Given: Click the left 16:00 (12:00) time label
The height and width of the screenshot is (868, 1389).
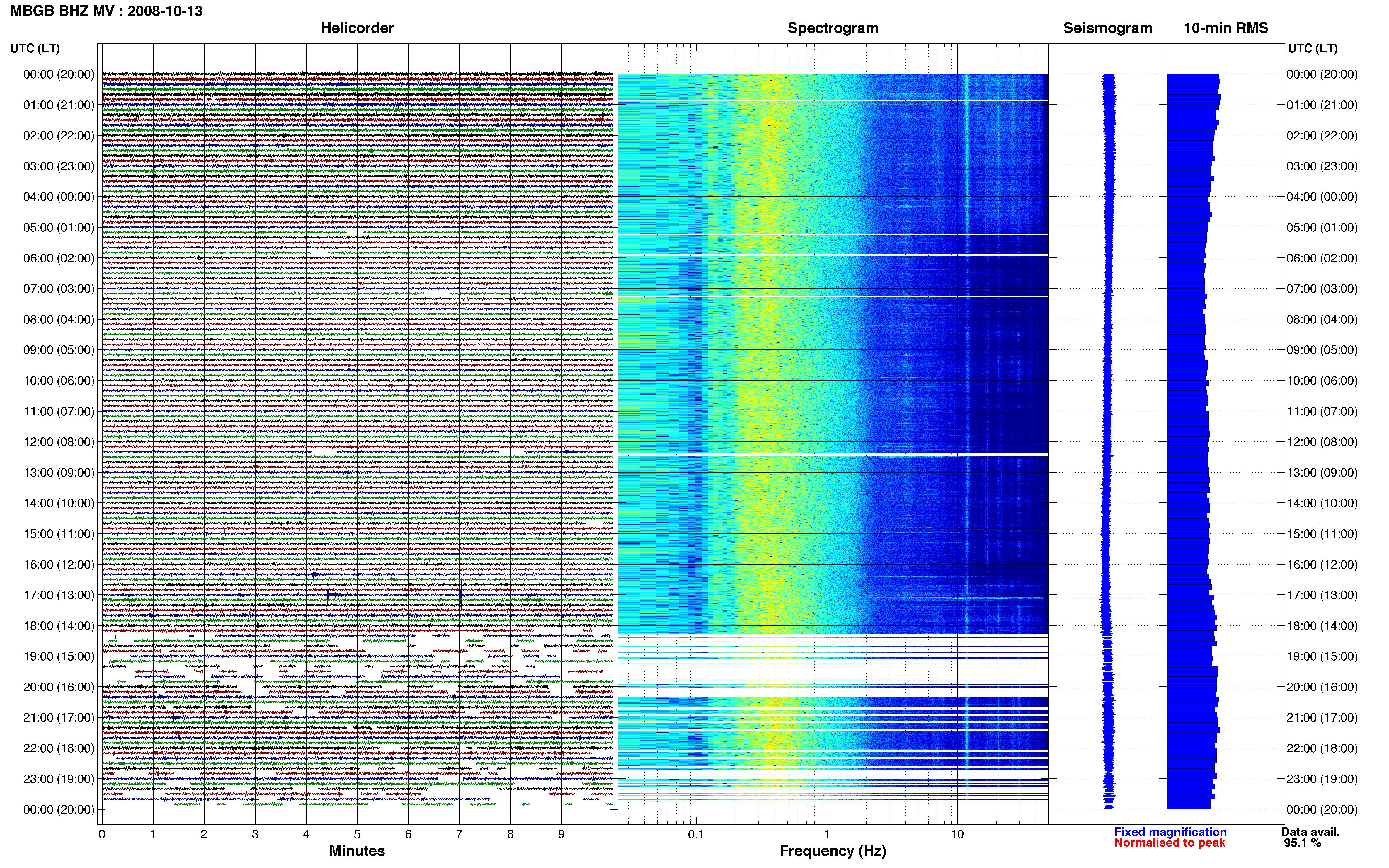Looking at the screenshot, I should point(59,564).
